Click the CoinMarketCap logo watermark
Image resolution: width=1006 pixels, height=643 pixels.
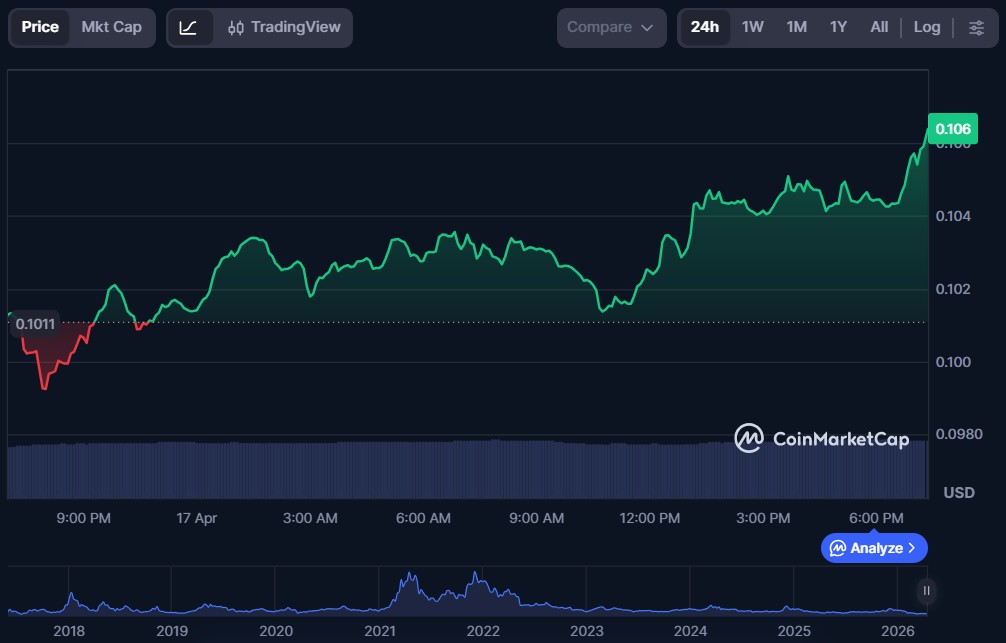(822, 438)
